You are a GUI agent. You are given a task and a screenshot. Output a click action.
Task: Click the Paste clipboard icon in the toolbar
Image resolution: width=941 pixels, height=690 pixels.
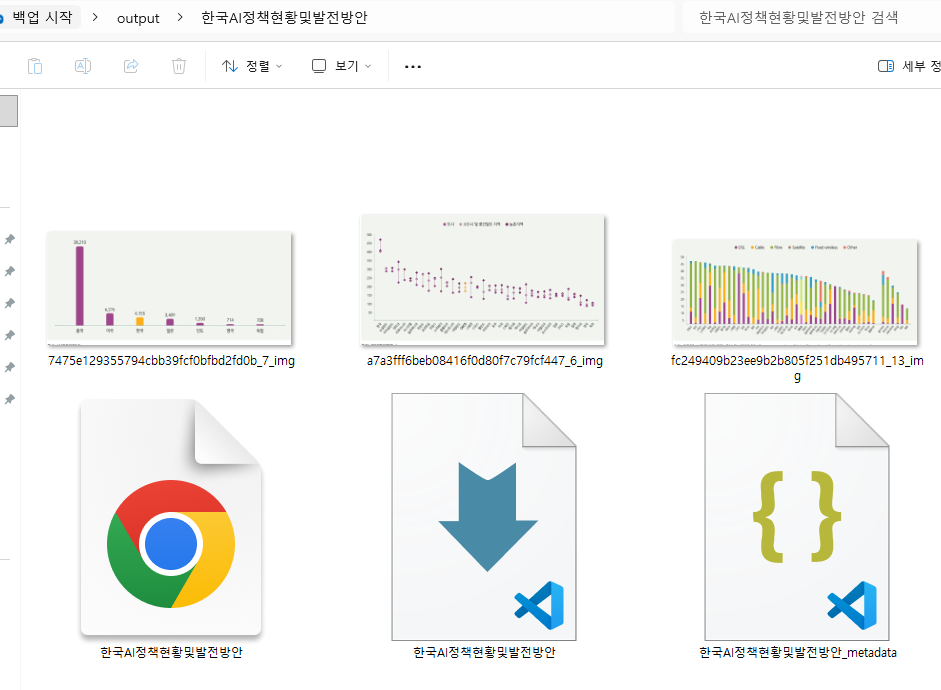coord(35,66)
